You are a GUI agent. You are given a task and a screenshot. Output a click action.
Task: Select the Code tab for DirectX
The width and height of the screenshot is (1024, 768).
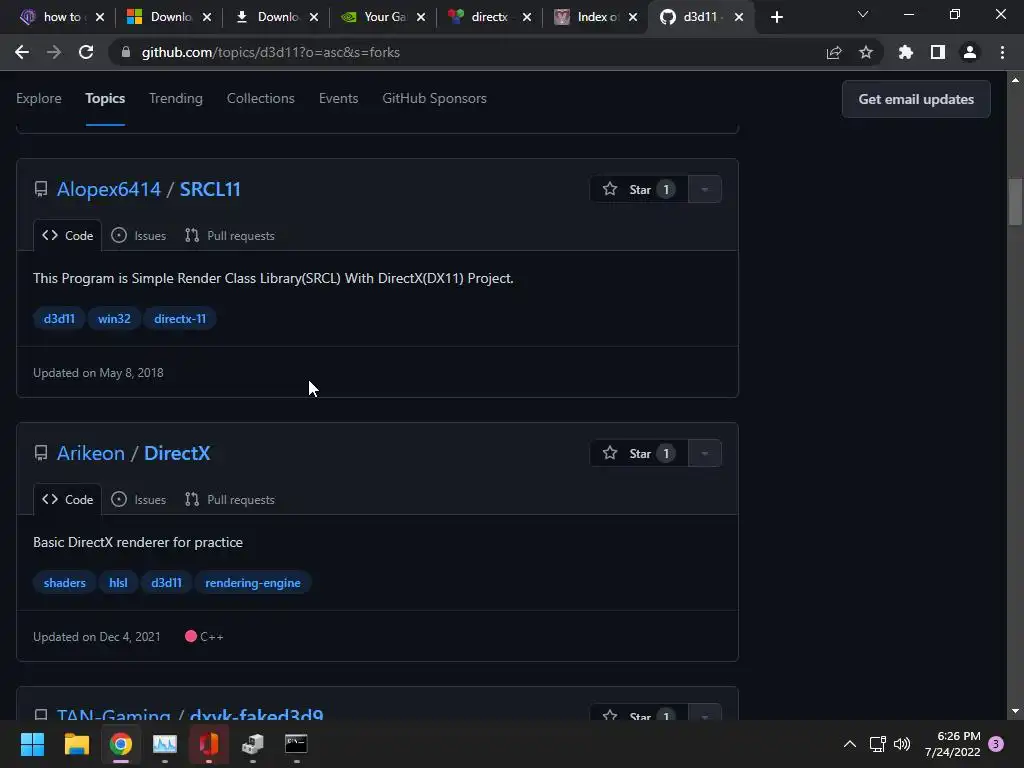(67, 500)
